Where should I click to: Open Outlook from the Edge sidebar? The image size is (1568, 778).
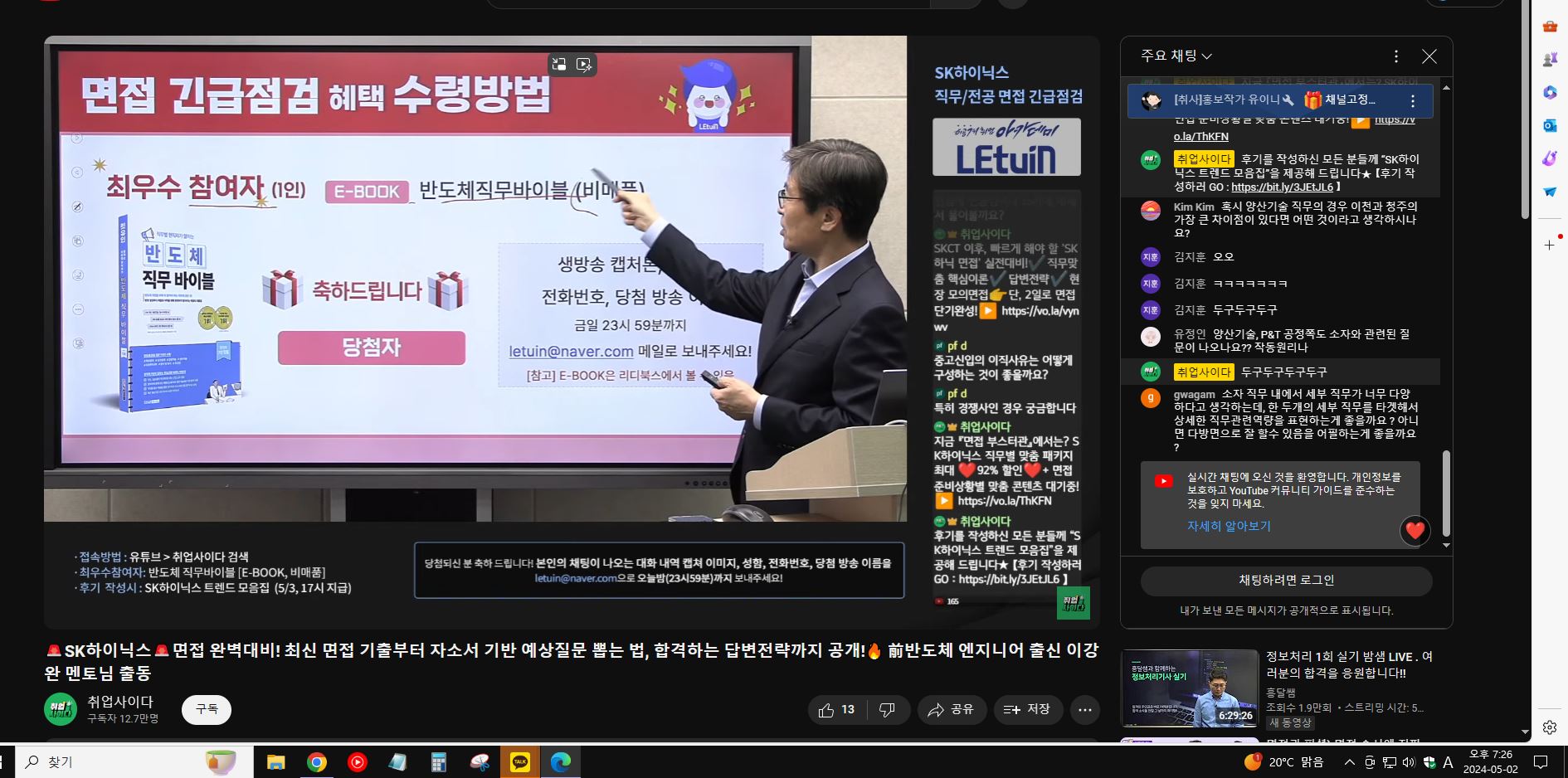(1550, 125)
